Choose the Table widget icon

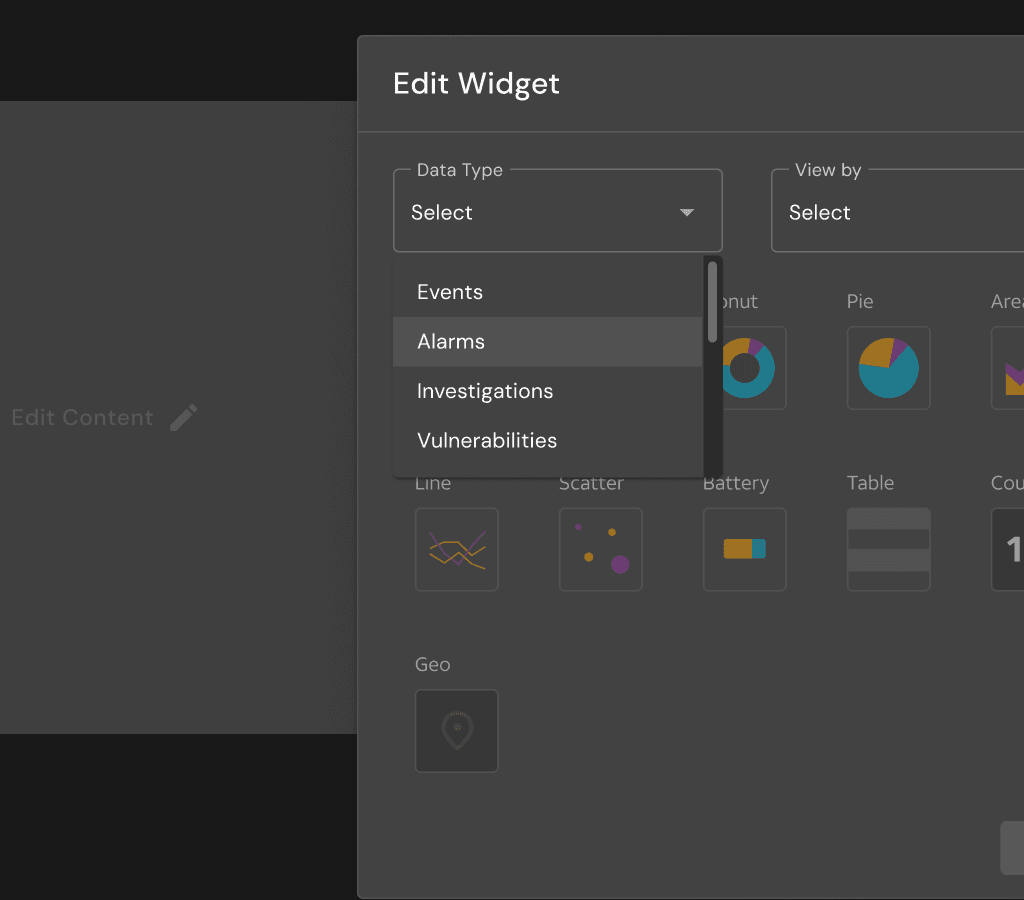pyautogui.click(x=888, y=549)
